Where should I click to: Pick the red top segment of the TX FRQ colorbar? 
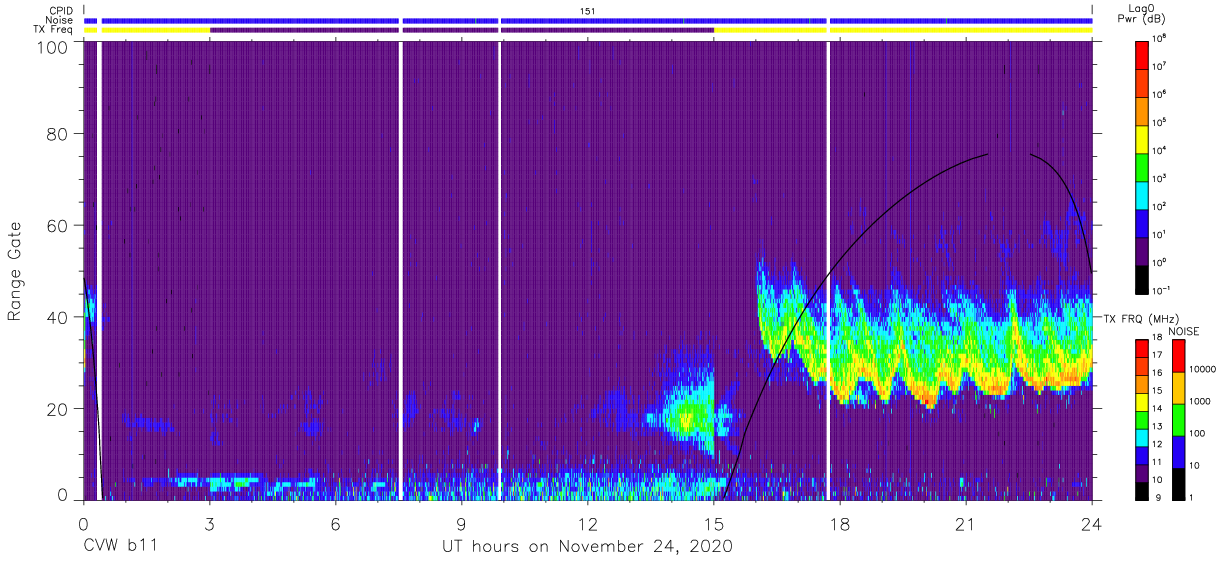pos(1141,349)
